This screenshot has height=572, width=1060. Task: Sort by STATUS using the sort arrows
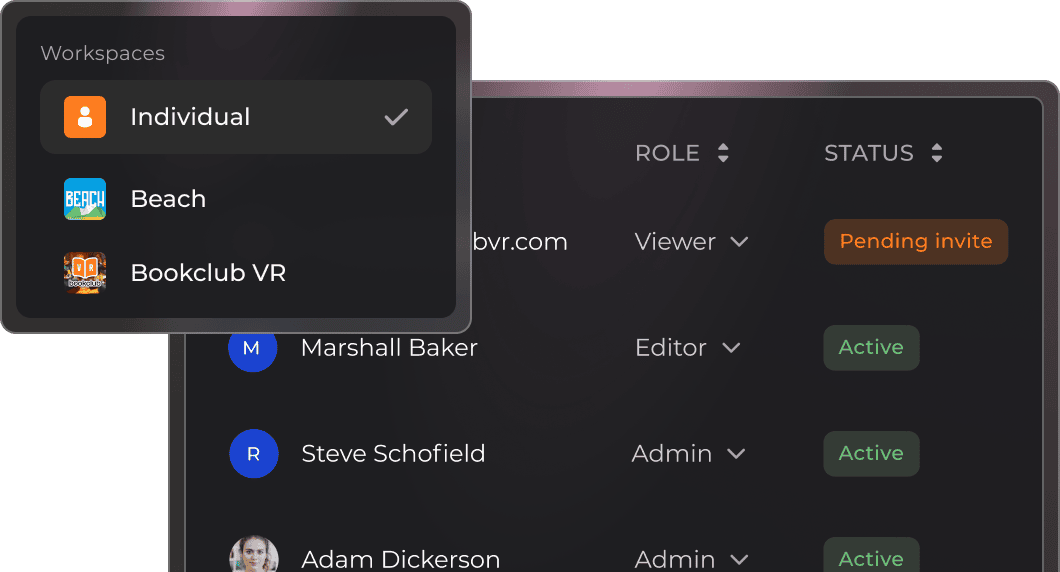pyautogui.click(x=936, y=153)
